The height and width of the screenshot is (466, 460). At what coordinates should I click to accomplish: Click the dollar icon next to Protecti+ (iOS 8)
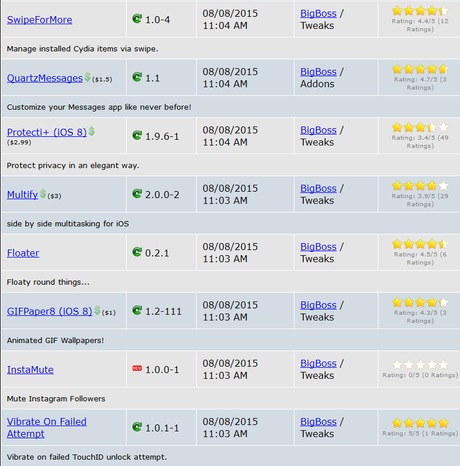92,131
